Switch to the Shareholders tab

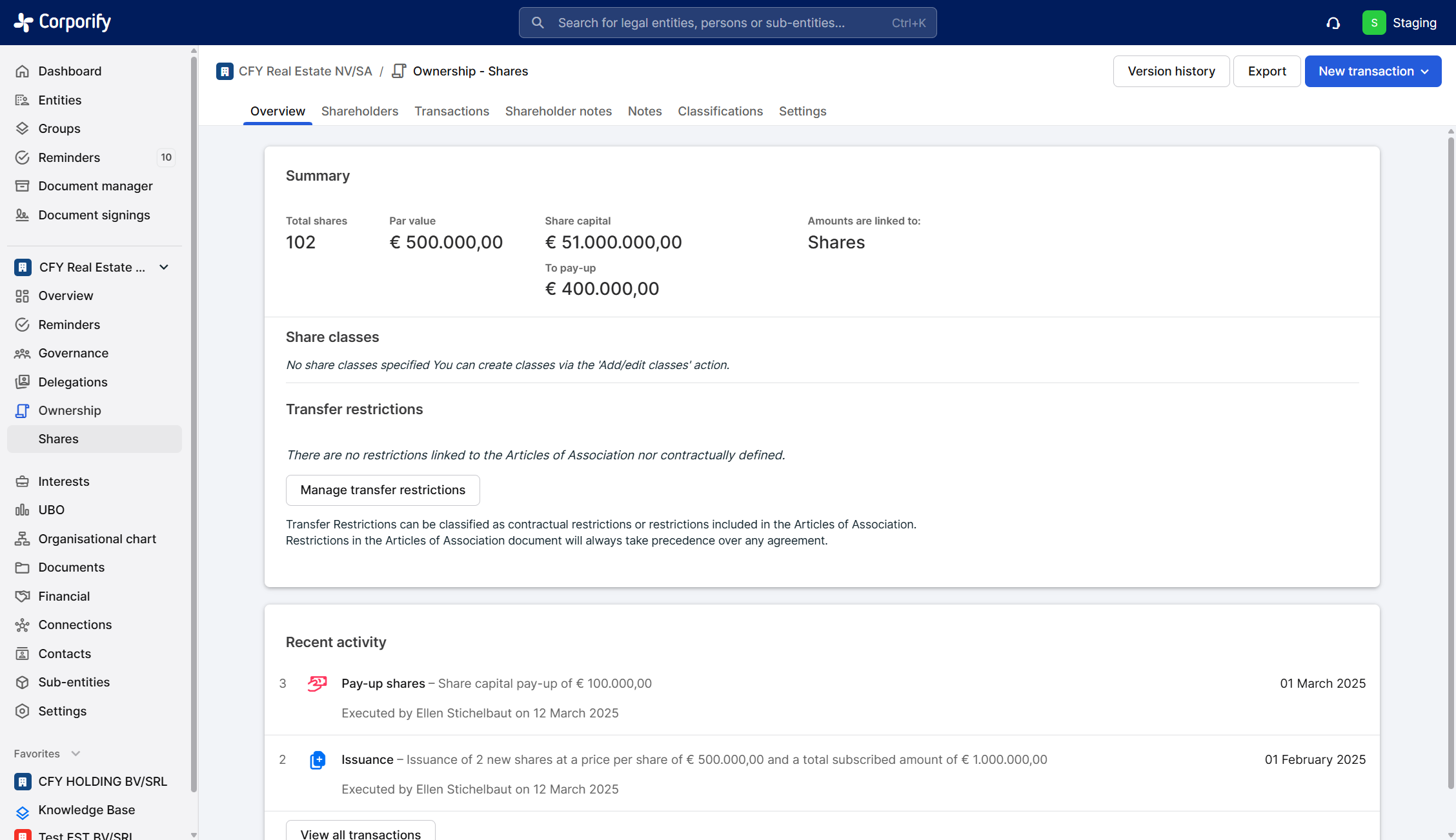tap(359, 111)
